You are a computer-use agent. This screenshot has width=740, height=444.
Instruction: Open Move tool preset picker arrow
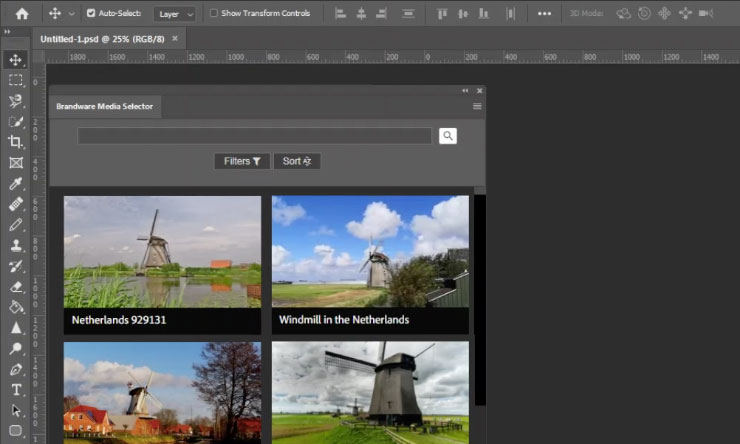click(x=72, y=14)
